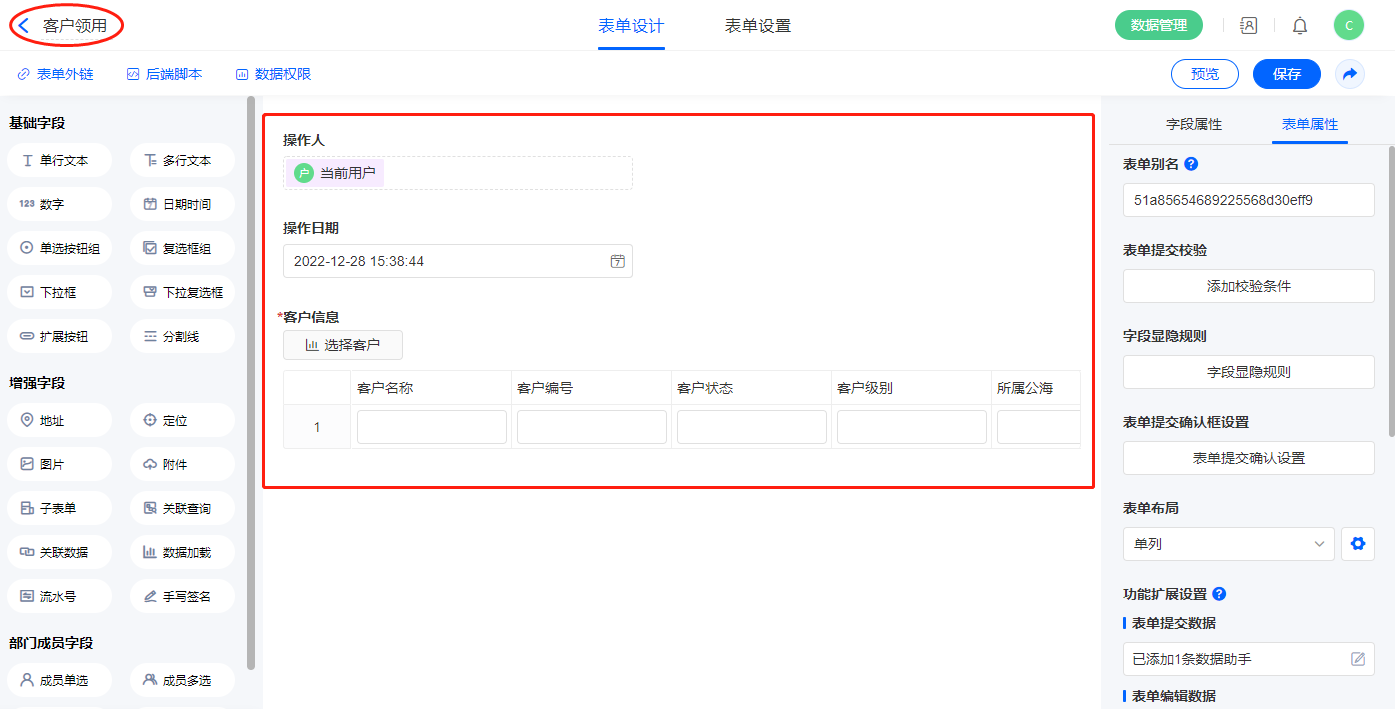Viewport: 1395px width, 709px height.
Task: Click the 表单别名 help question icon
Action: tap(1191, 164)
